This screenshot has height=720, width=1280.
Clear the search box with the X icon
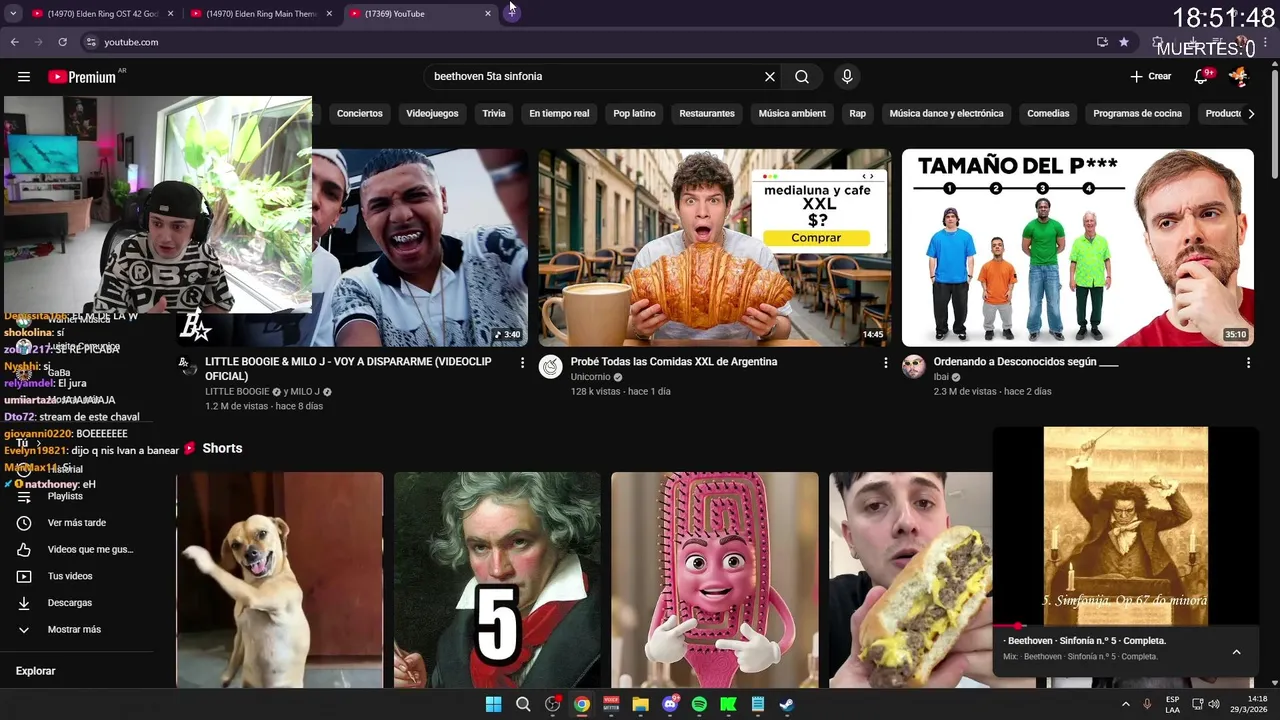(x=770, y=77)
